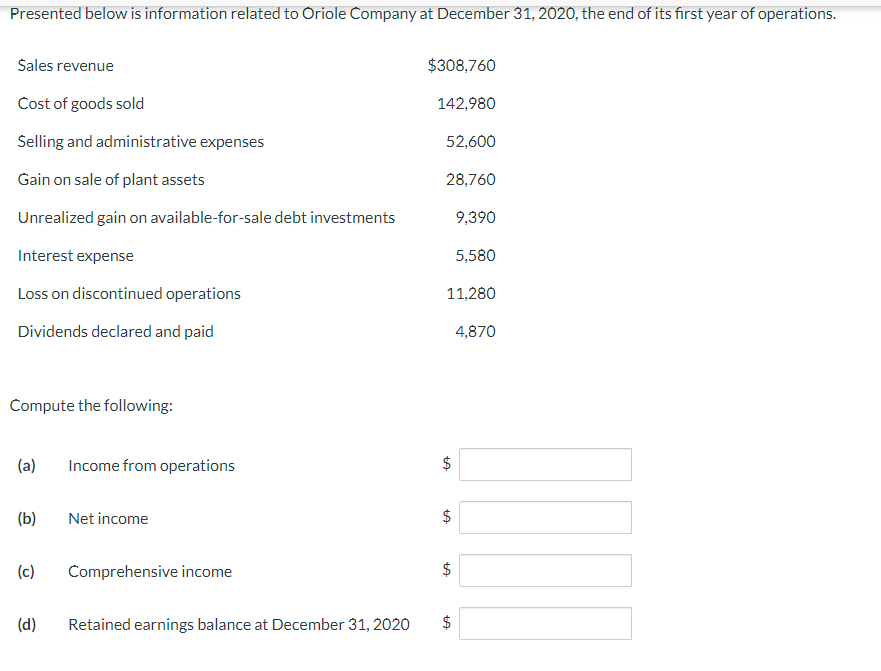The height and width of the screenshot is (671, 881).
Task: Click the dollar sign beside Net income box
Action: point(443,517)
